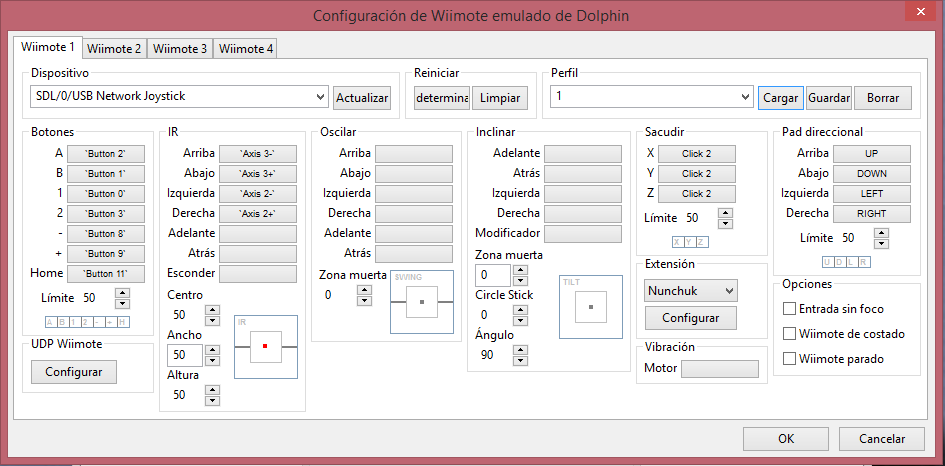945x466 pixels.
Task: Click the Actualizar device button
Action: click(x=362, y=98)
